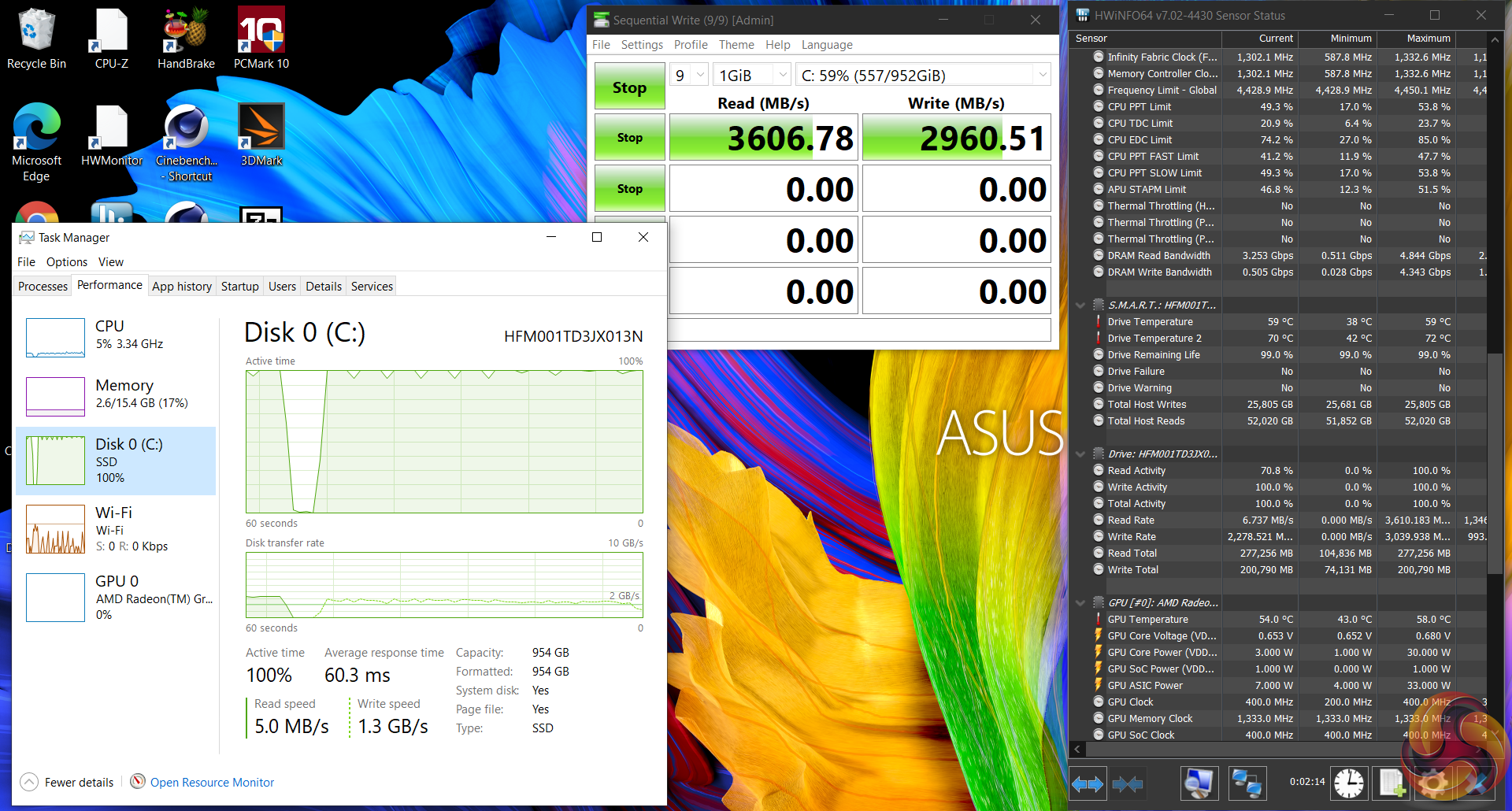Collapse the GPU AMD Radeon sensor group
Screen dimensions: 1512x811
(1080, 603)
